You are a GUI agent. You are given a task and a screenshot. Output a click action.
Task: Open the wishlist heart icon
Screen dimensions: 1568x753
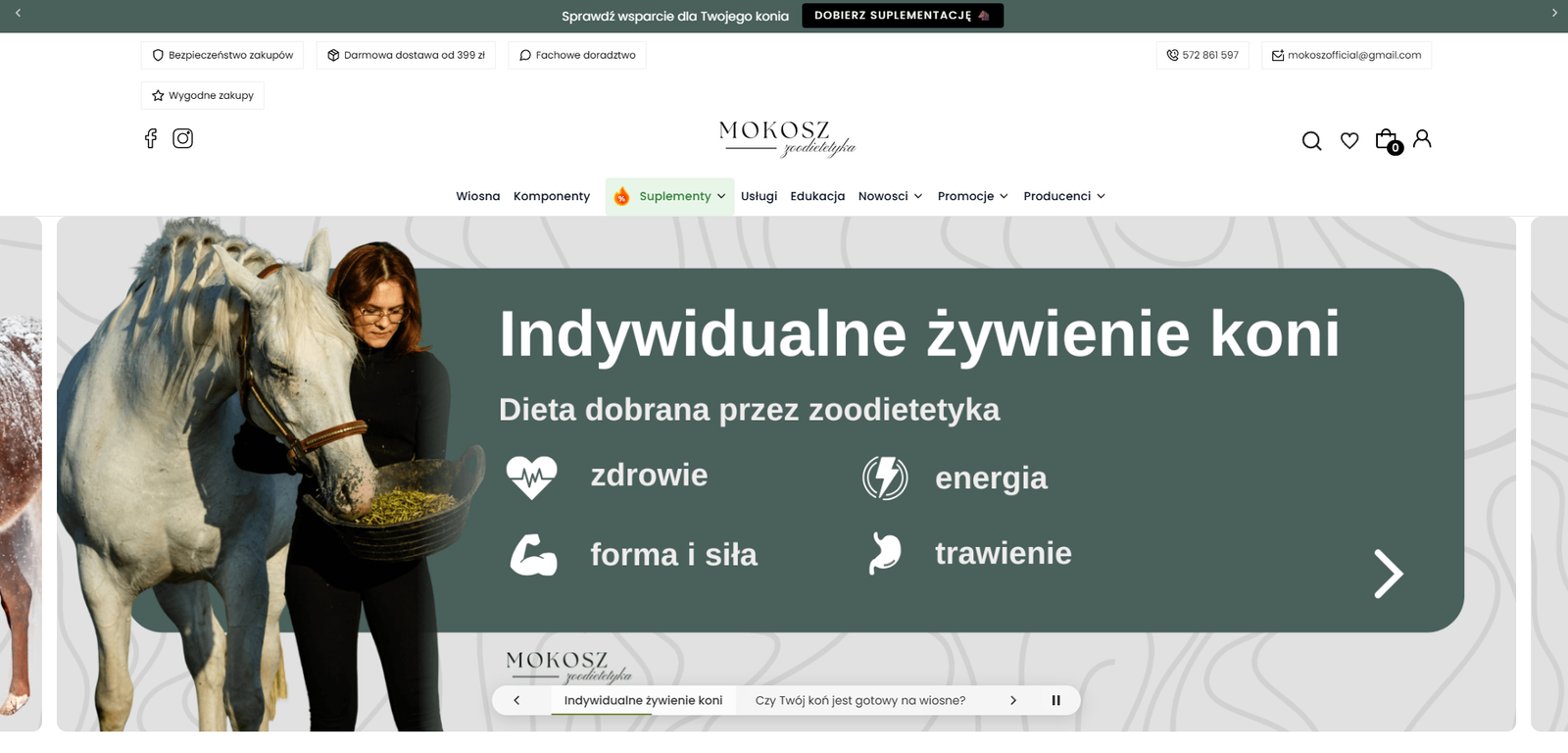pyautogui.click(x=1349, y=141)
